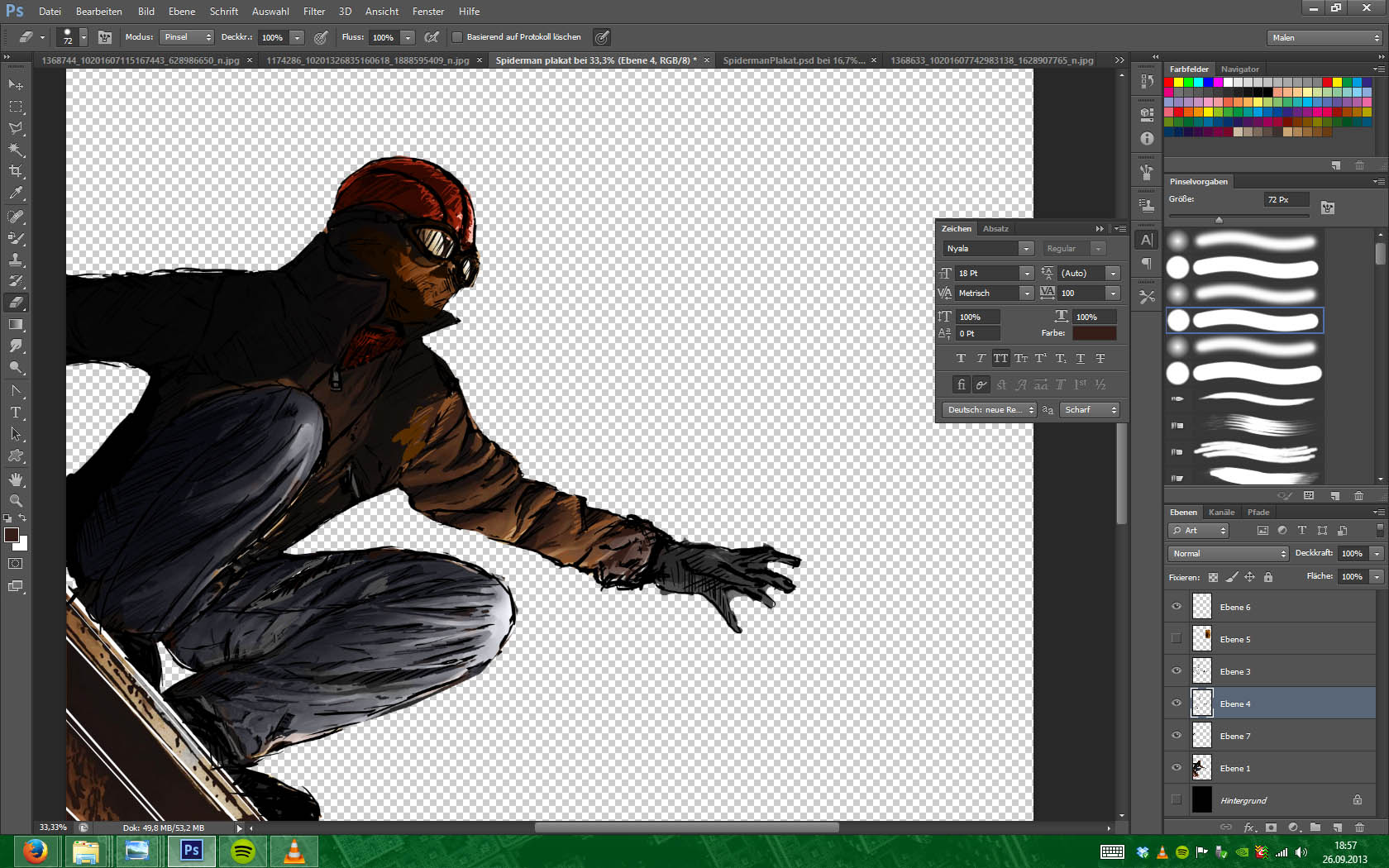Hide the Ebene 4 layer
Image resolution: width=1389 pixels, height=868 pixels.
1177,703
